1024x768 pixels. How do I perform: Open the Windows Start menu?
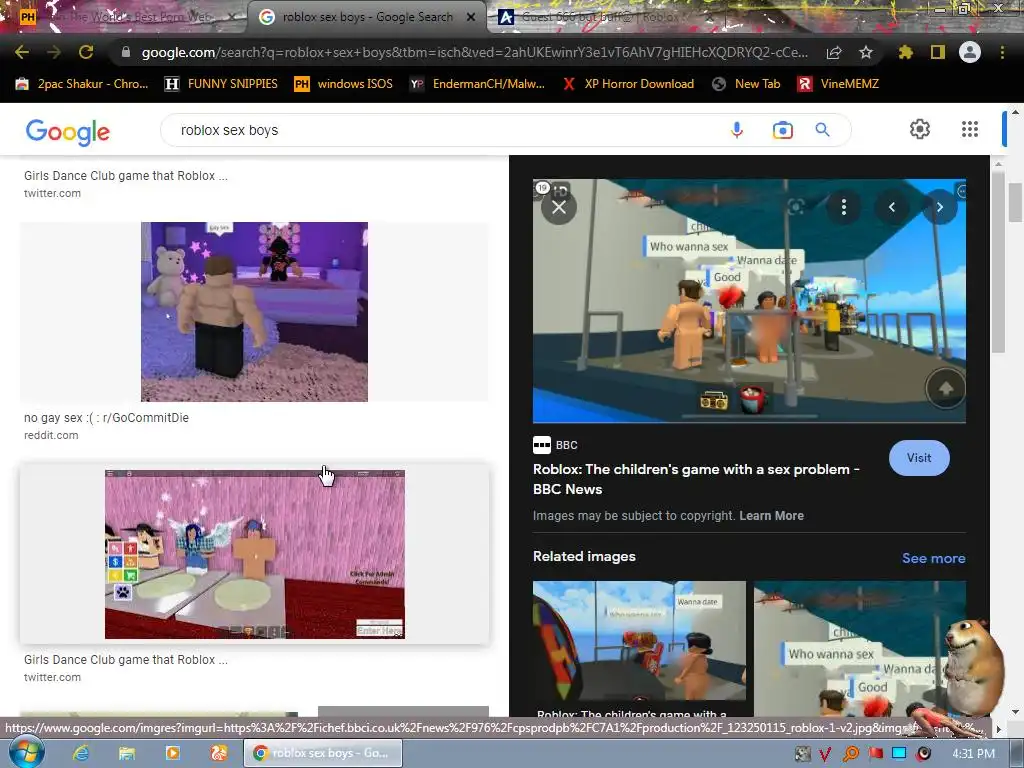25,752
